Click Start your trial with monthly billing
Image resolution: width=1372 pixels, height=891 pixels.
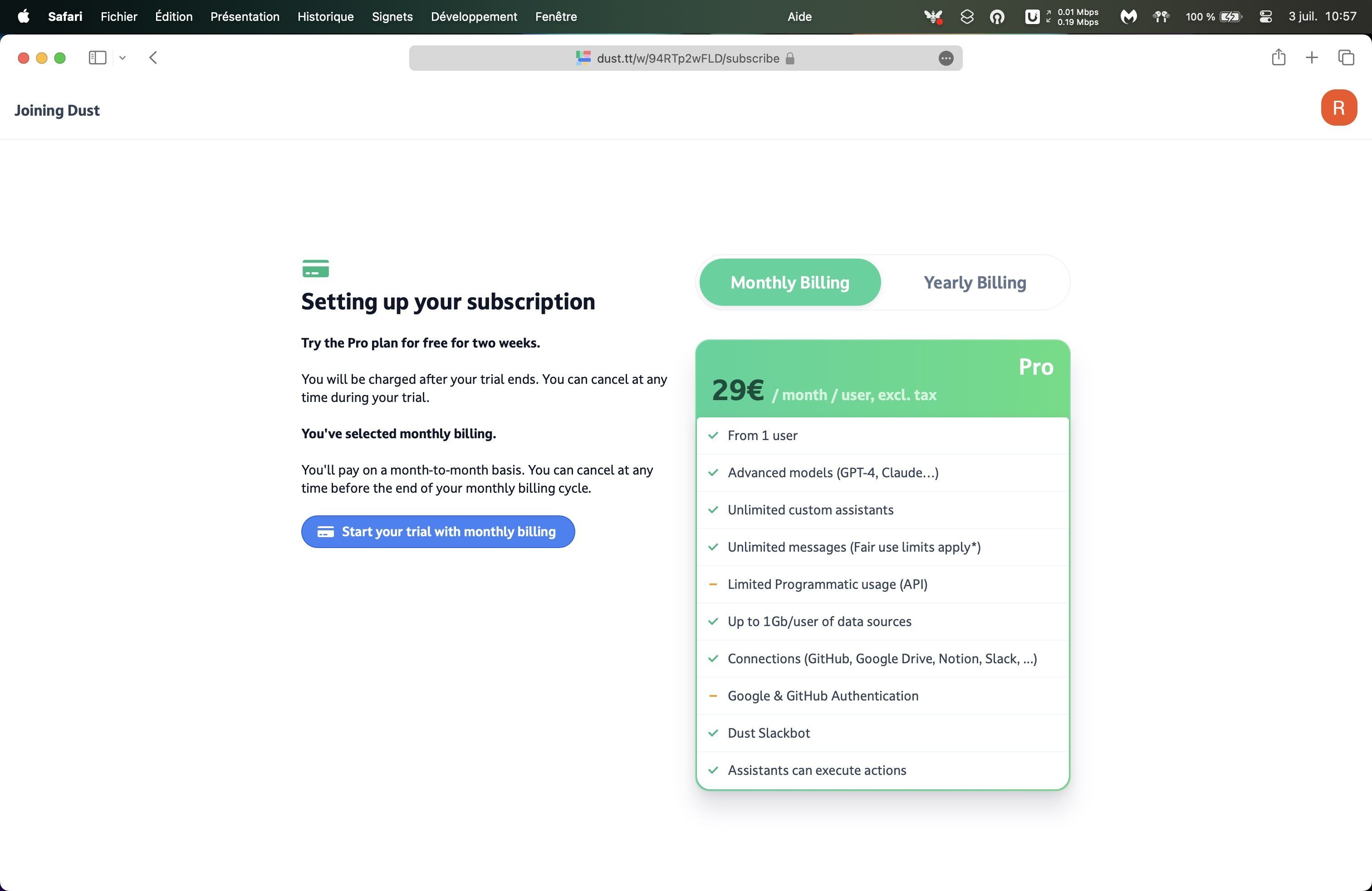click(438, 531)
